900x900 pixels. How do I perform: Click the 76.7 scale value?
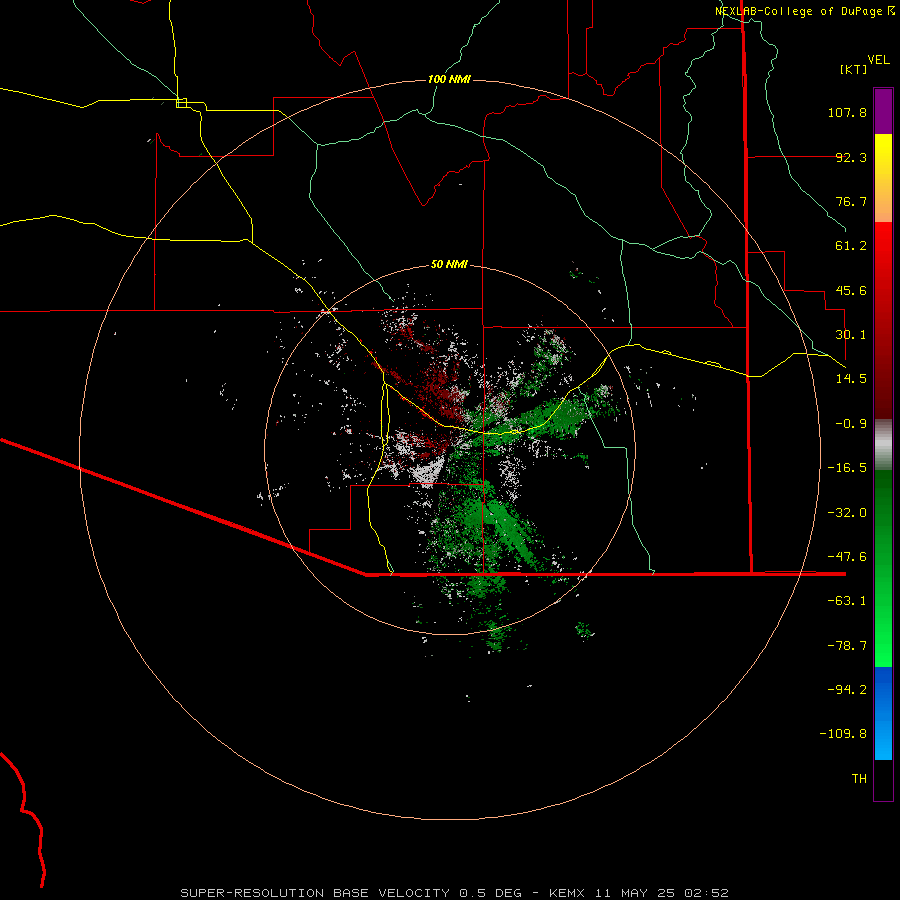point(851,201)
